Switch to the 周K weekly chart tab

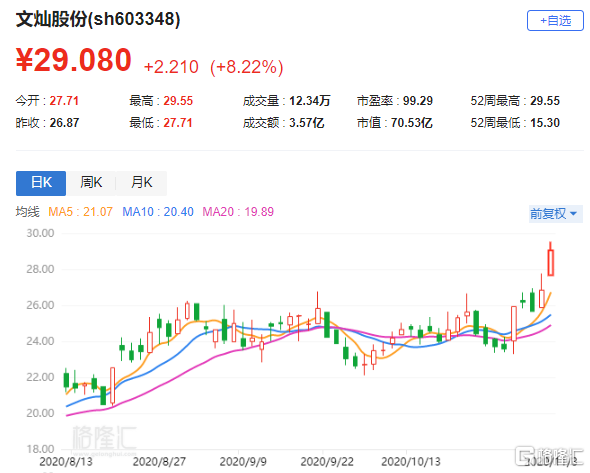click(x=91, y=183)
